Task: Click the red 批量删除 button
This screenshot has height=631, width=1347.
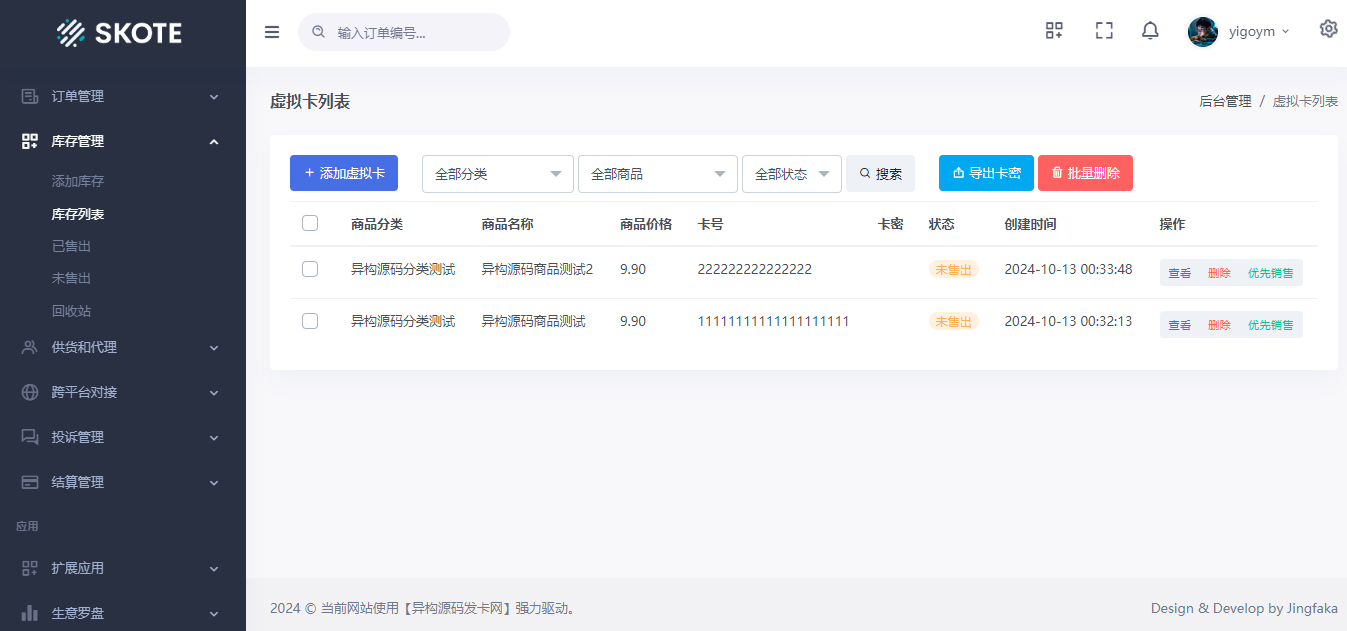Action: tap(1085, 173)
